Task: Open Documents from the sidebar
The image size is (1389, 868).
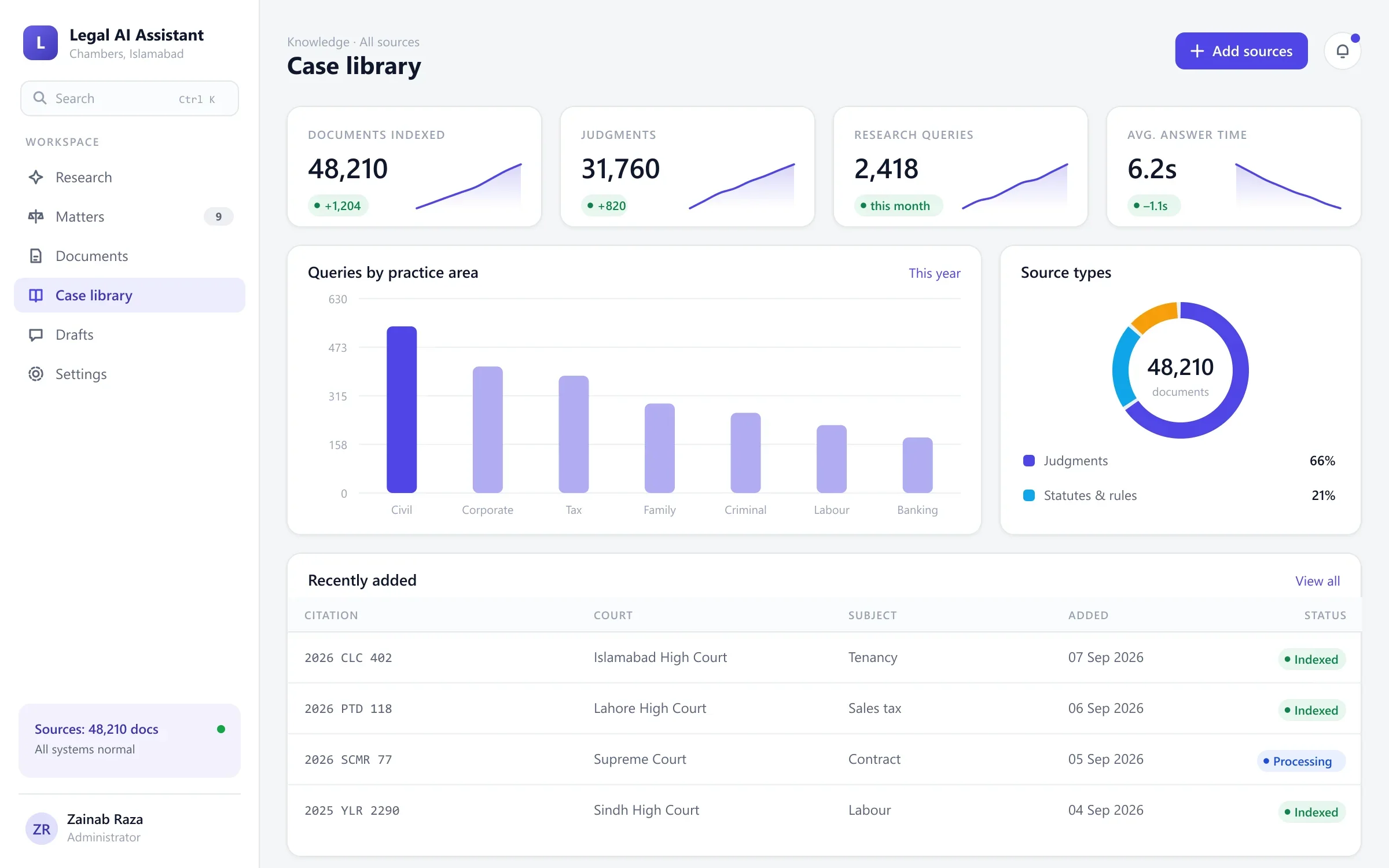Action: (x=130, y=256)
